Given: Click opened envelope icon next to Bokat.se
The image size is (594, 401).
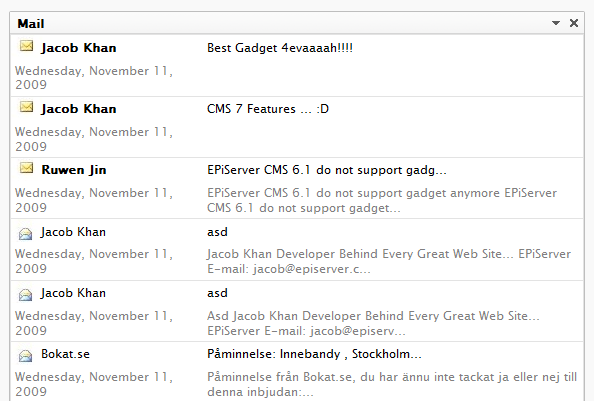Looking at the screenshot, I should tap(25, 355).
